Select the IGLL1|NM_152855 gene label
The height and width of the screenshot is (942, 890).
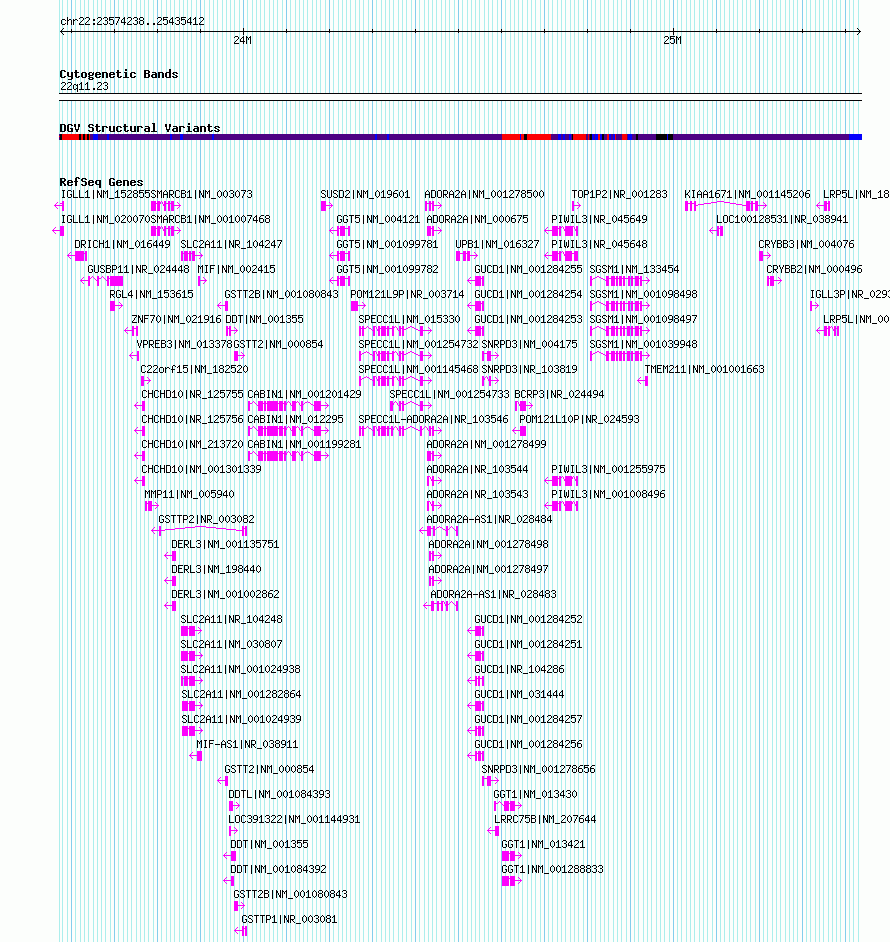pyautogui.click(x=105, y=194)
